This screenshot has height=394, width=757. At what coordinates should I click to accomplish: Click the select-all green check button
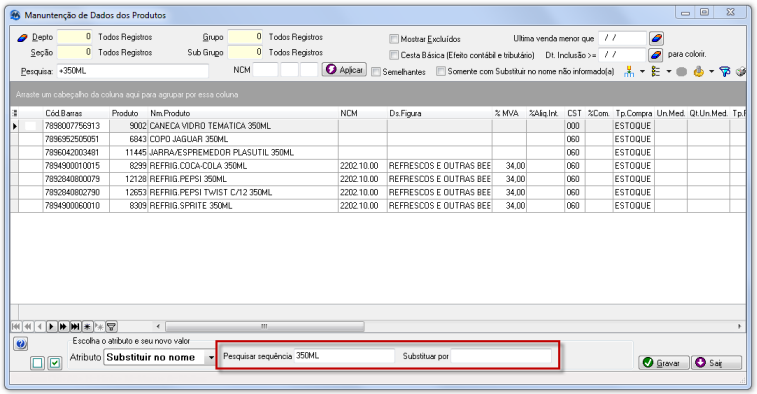(55, 363)
